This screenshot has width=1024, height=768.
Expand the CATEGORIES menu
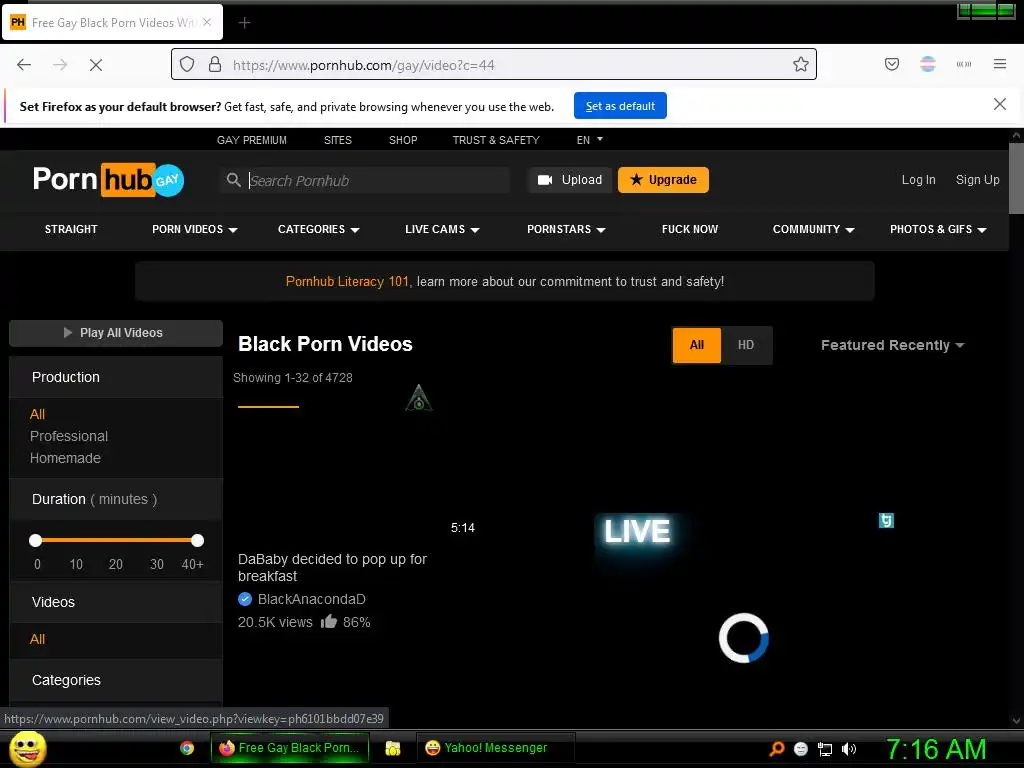pyautogui.click(x=319, y=229)
